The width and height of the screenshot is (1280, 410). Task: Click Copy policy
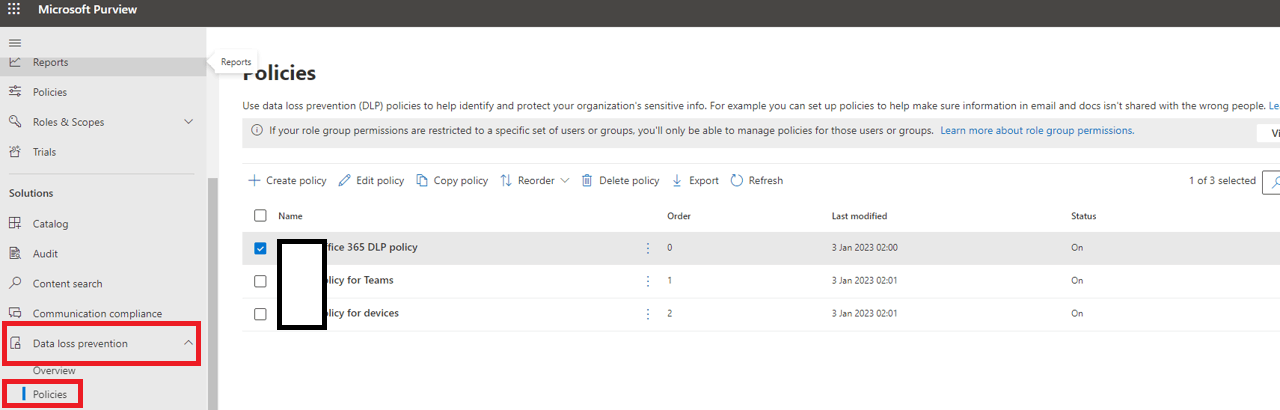pos(452,181)
